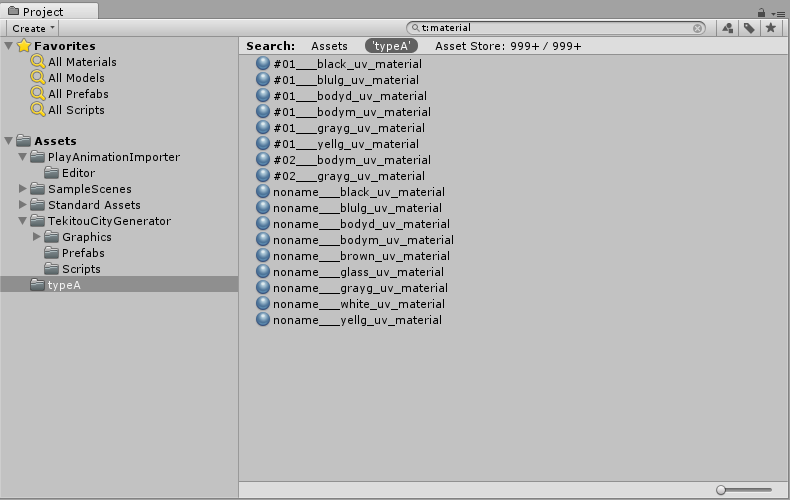The width and height of the screenshot is (790, 500).
Task: Click the Editor folder icon
Action: pyautogui.click(x=51, y=173)
